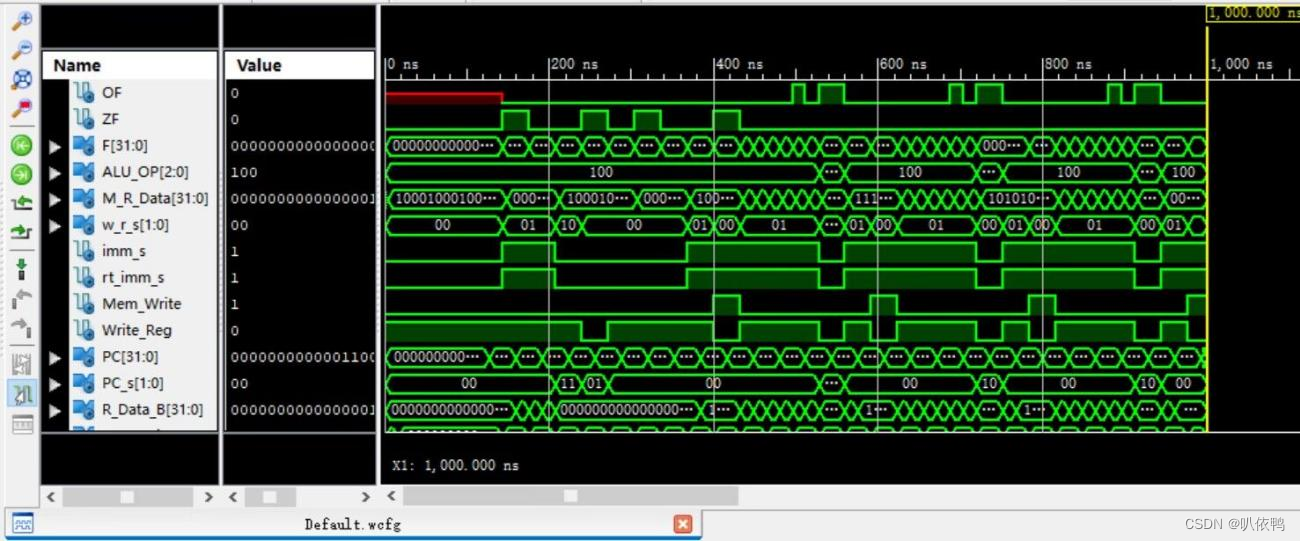Click the signal icon beside imm_s
Viewport: 1300px width, 541px height.
point(85,251)
